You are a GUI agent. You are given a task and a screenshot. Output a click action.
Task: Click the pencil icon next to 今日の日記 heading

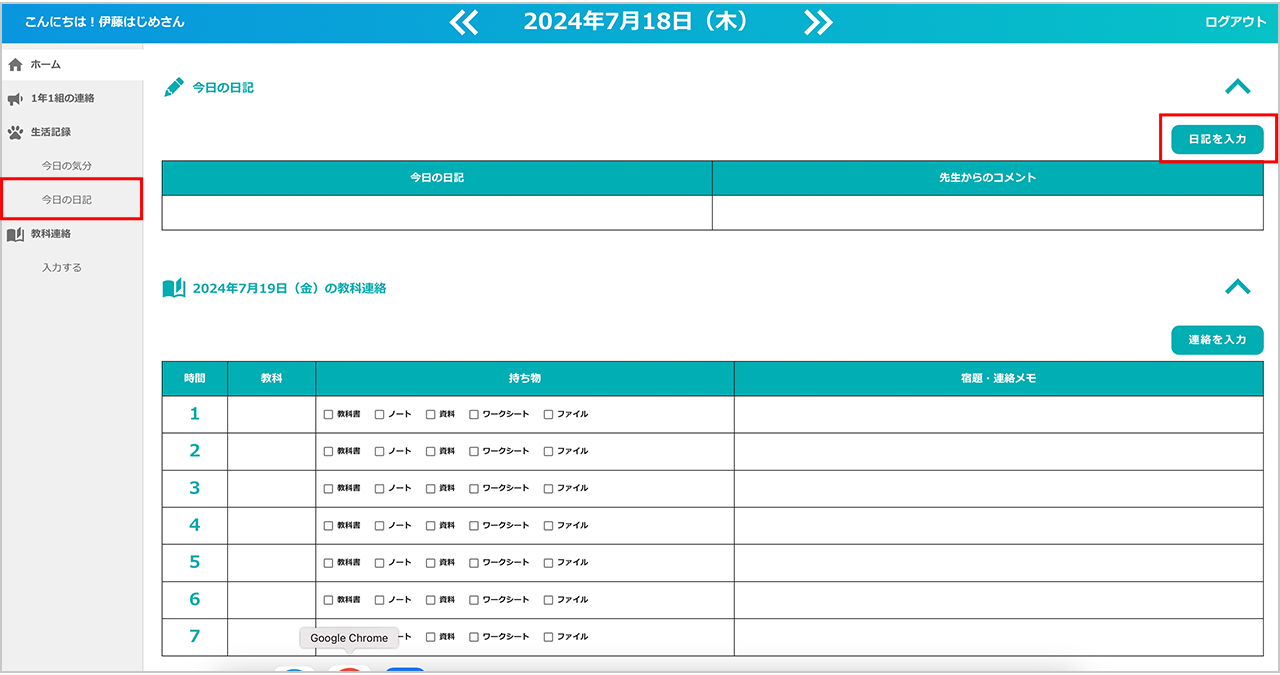click(174, 87)
